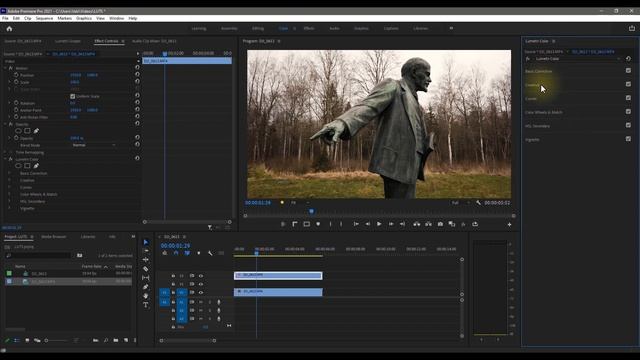Go to In point in program monitor
640x360 pixels.
pos(356,224)
